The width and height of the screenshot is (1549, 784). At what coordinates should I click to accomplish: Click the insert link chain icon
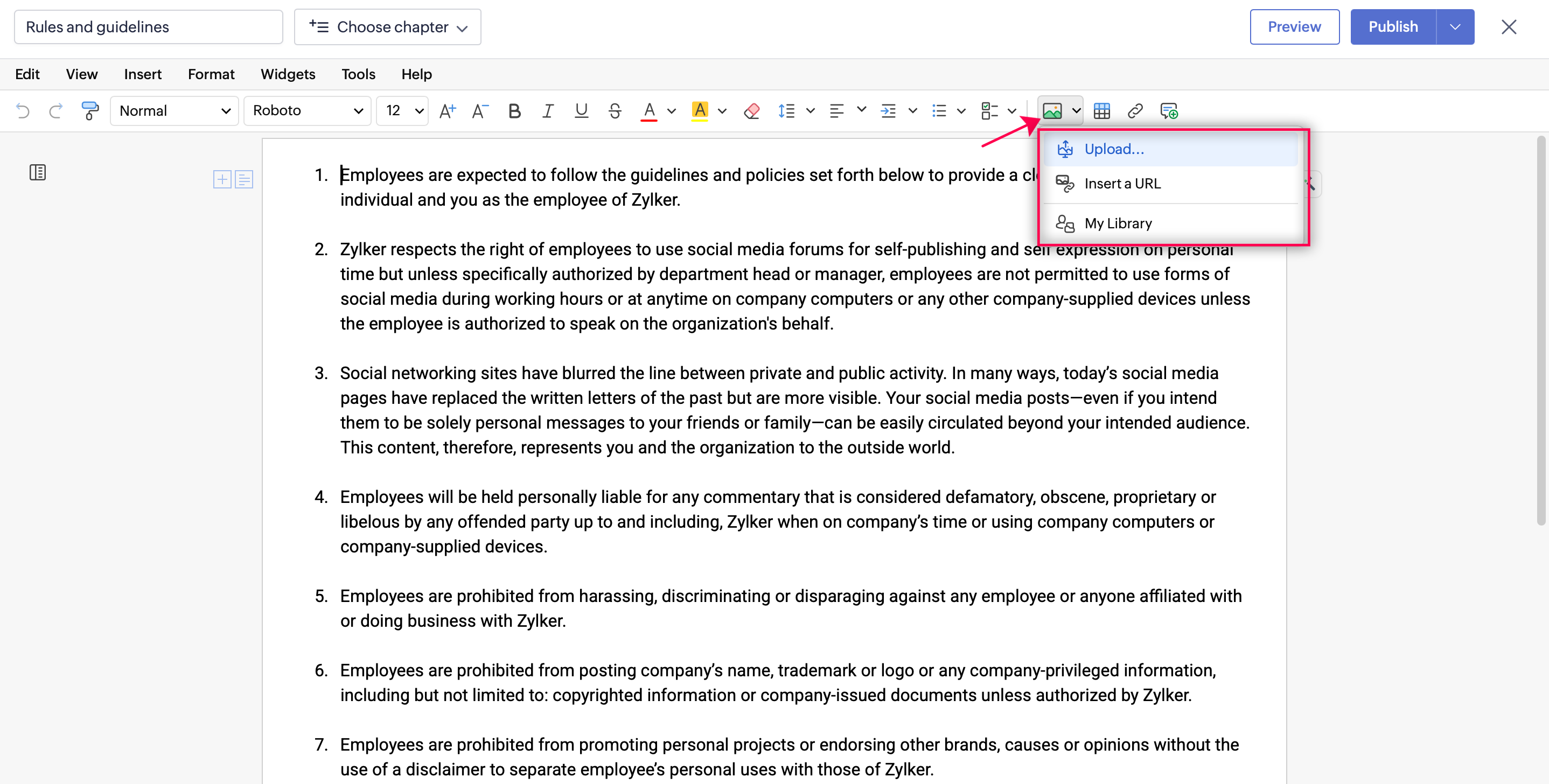point(1135,110)
